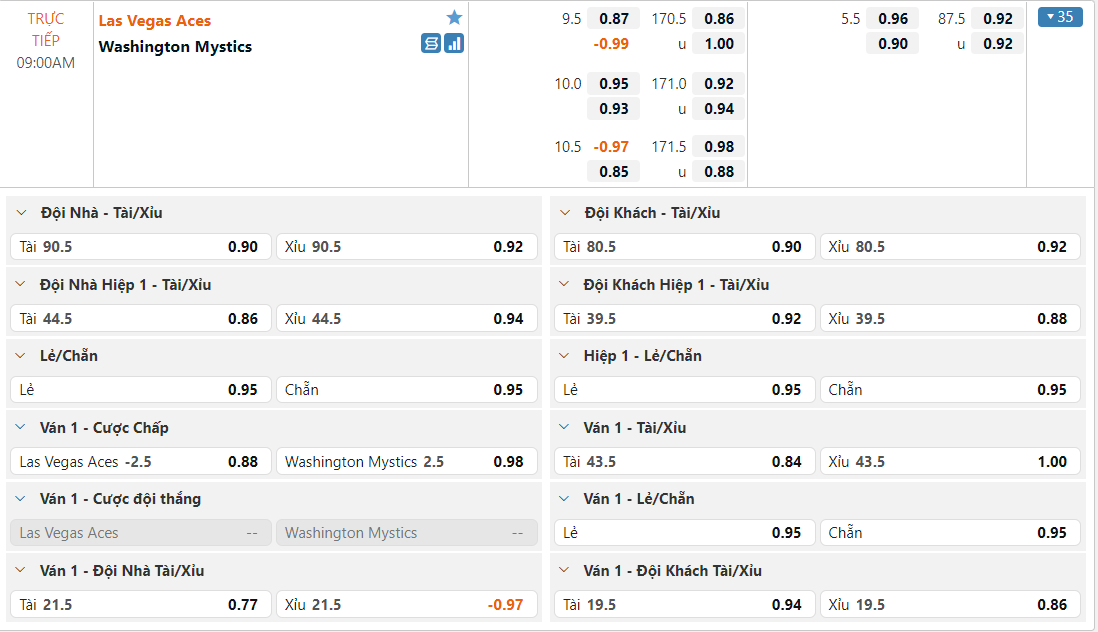This screenshot has height=632, width=1098.
Task: Open the bar chart statistics icon
Action: (454, 43)
